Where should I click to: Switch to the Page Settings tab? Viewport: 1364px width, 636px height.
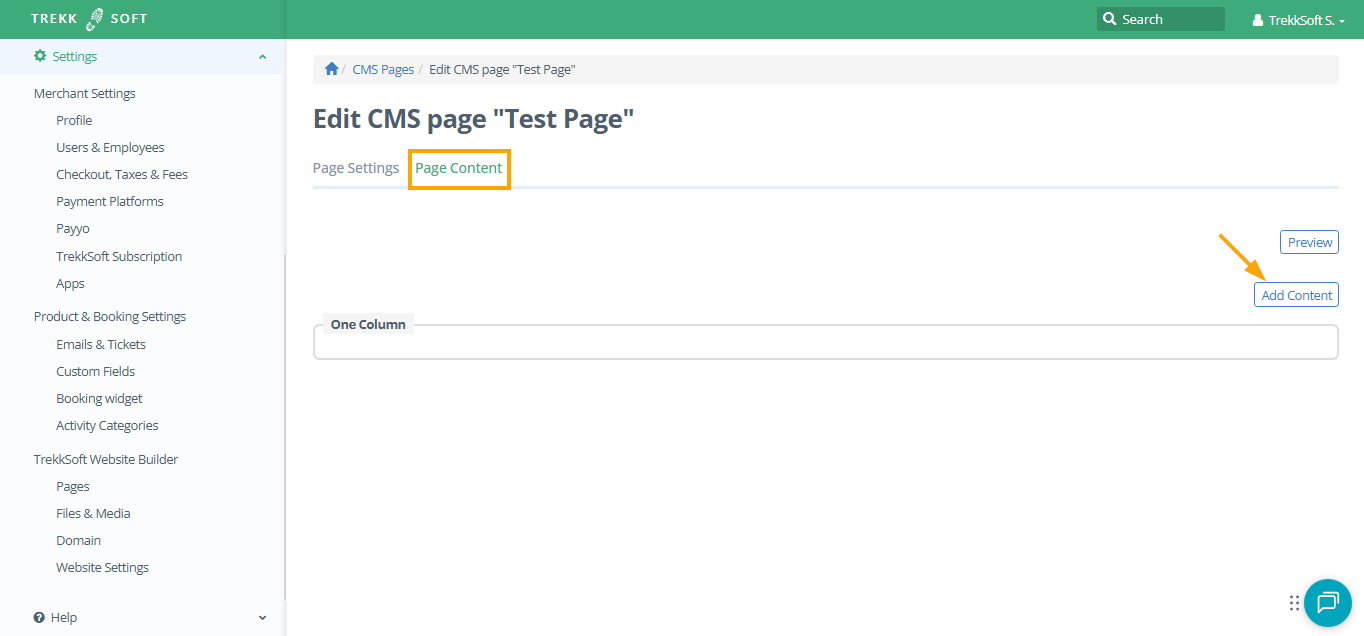click(x=356, y=168)
